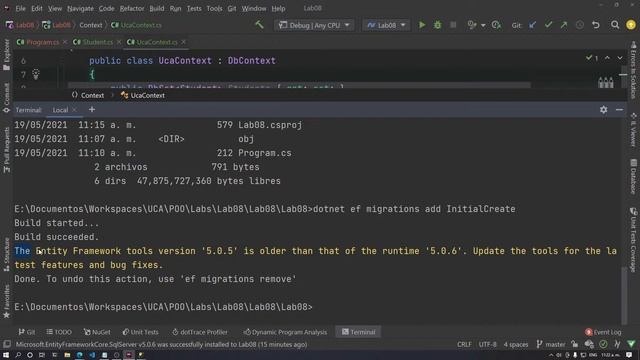The width and height of the screenshot is (640, 360).
Task: Open the Build menu
Action: (157, 8)
